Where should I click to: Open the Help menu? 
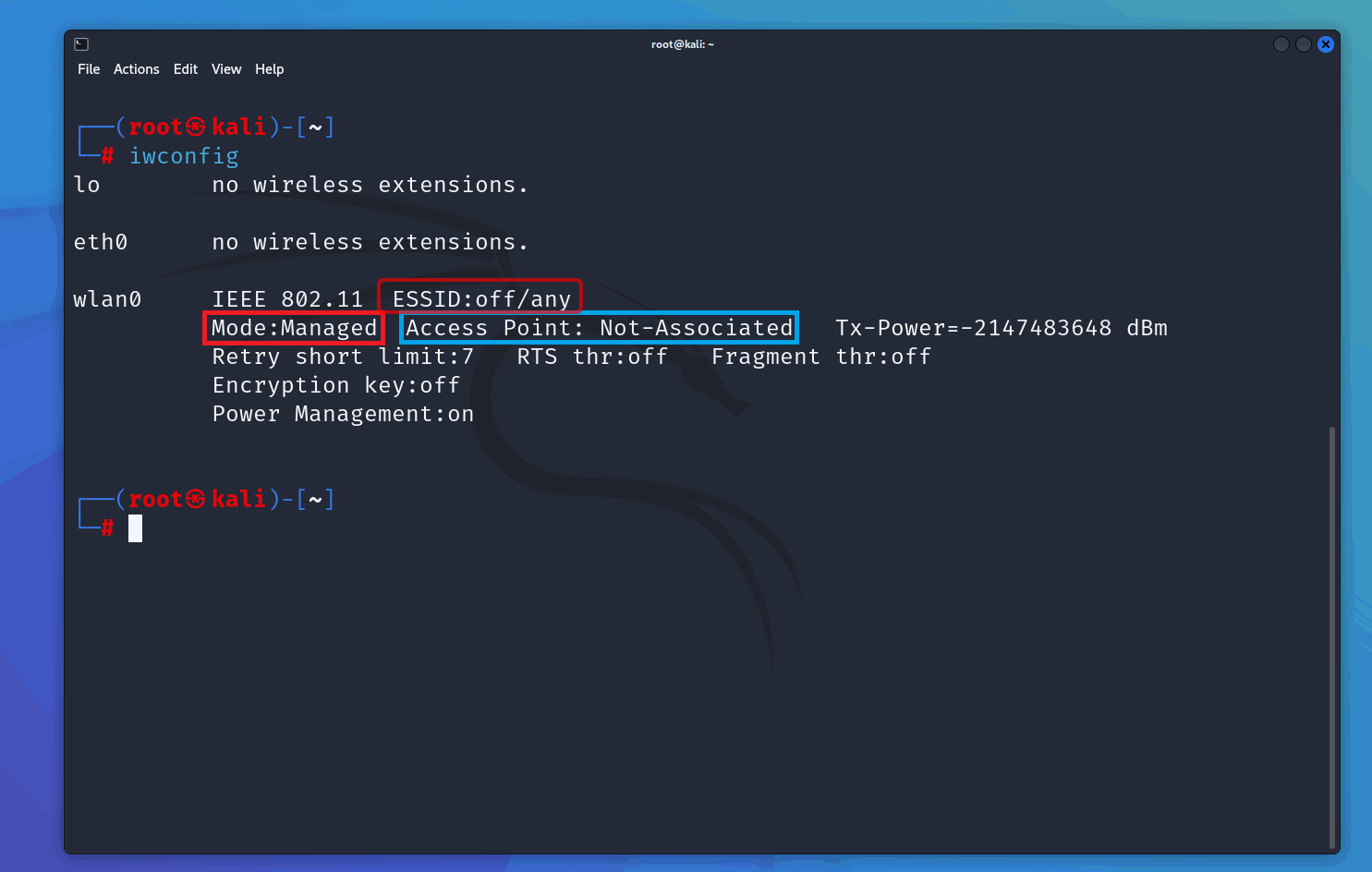pyautogui.click(x=269, y=68)
